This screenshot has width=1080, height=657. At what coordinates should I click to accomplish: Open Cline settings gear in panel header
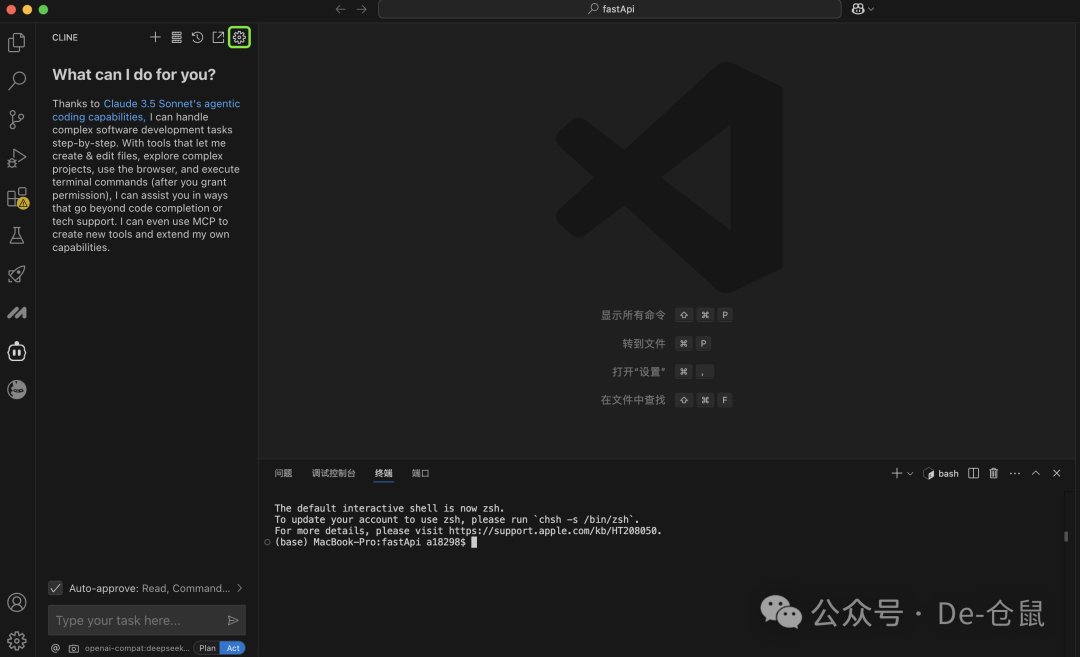[239, 37]
